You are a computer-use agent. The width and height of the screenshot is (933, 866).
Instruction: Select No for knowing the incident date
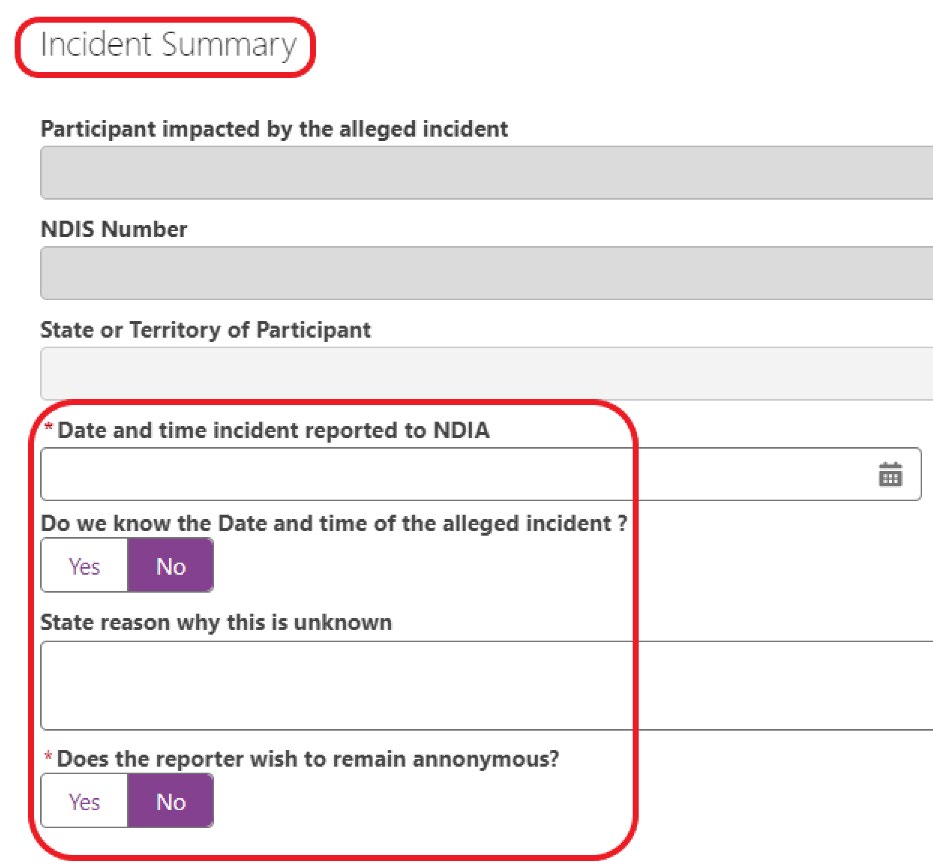coord(171,565)
